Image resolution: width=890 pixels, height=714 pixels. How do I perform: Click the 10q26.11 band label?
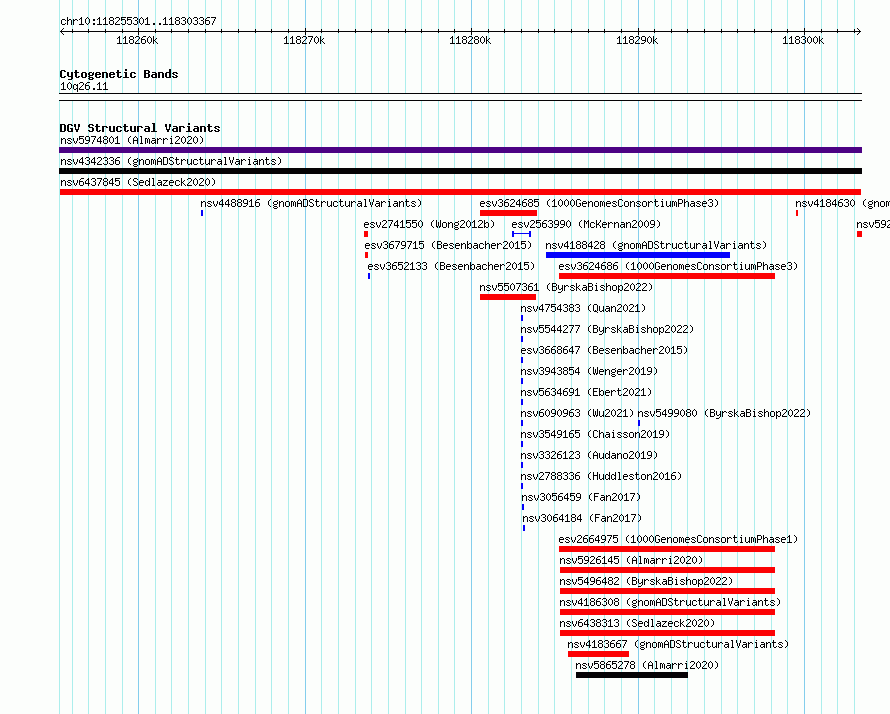[x=84, y=86]
